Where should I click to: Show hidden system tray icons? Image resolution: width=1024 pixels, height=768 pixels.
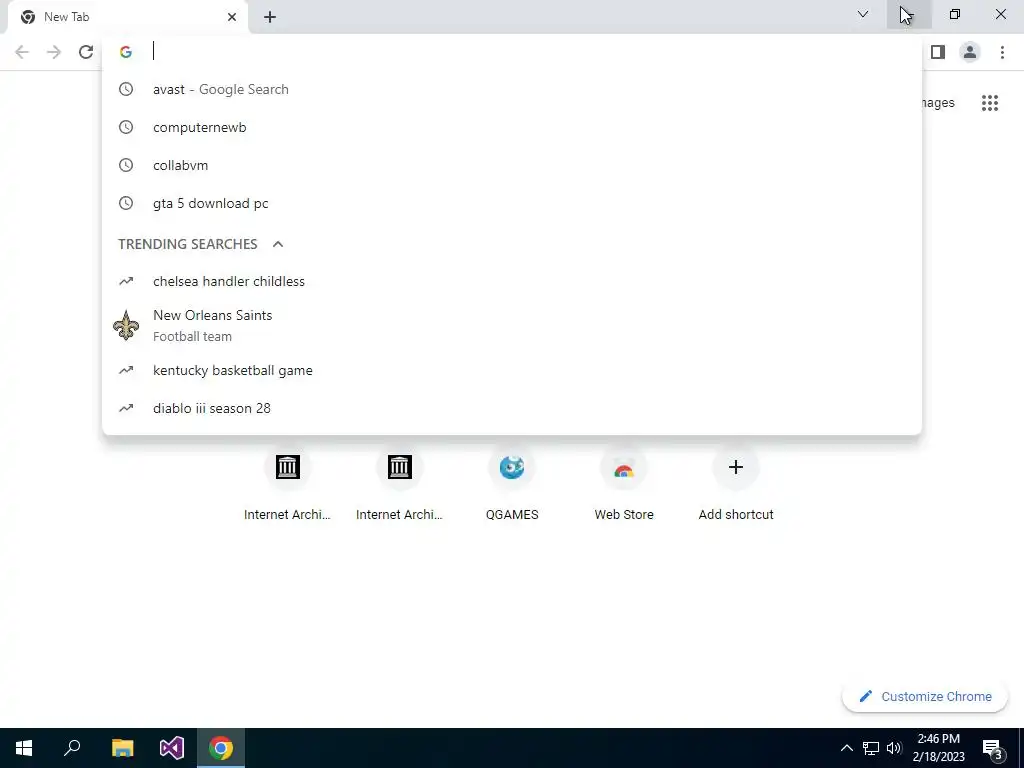846,748
